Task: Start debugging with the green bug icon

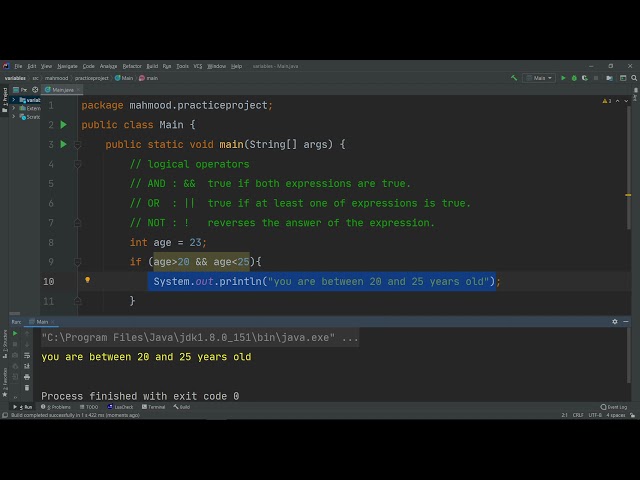Action: (x=574, y=78)
